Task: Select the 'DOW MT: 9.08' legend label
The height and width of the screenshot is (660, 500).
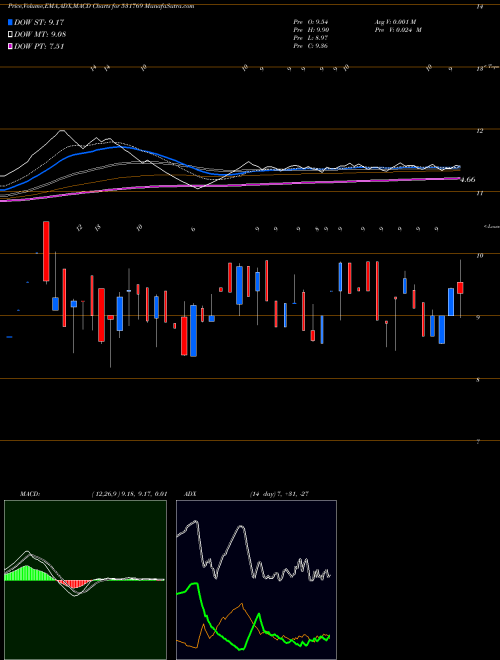Action: [40, 35]
